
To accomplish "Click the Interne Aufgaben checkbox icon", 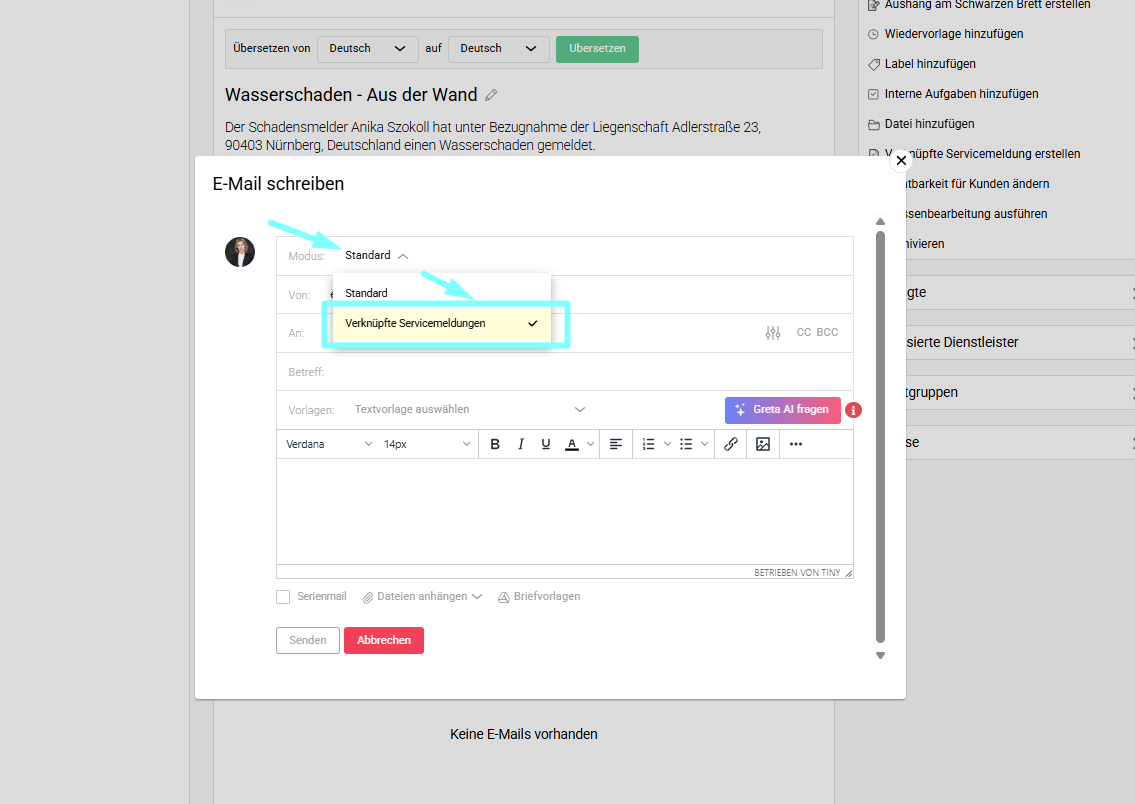I will click(x=874, y=94).
